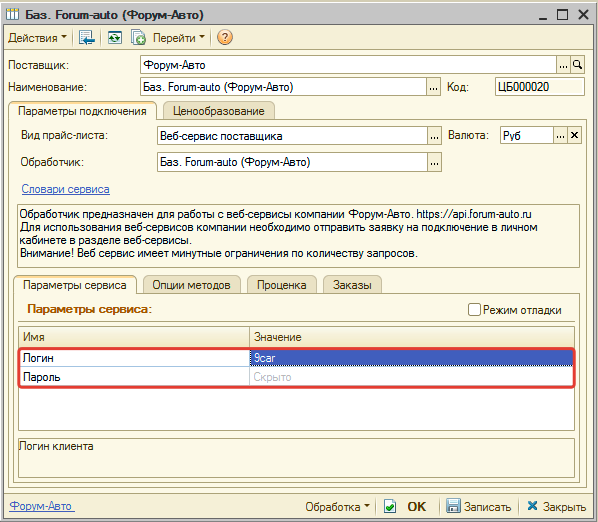Switch to the Ценообразование tab
Screen dimensions: 598x522
pos(219,111)
